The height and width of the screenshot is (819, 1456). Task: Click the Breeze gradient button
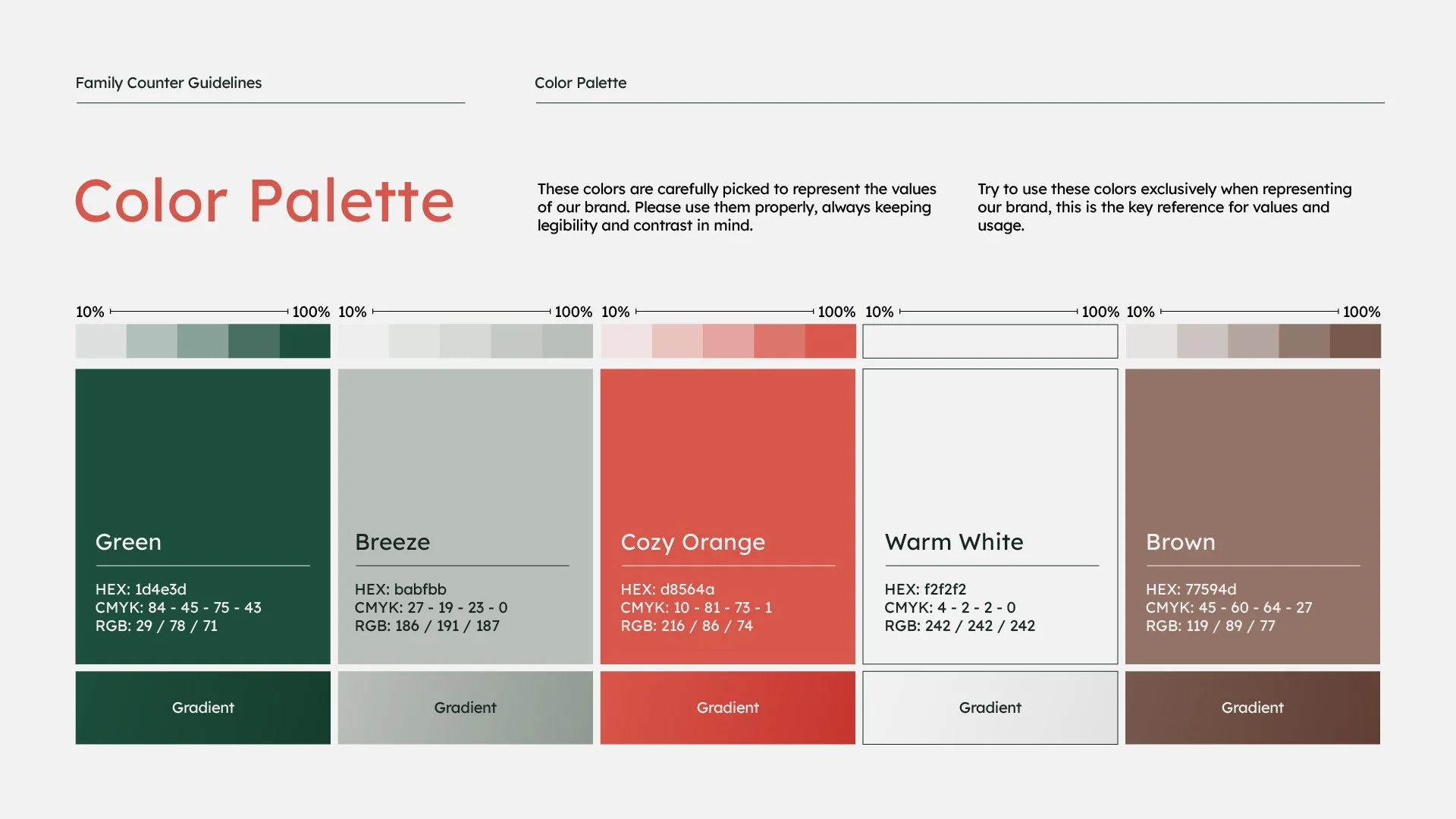[465, 708]
